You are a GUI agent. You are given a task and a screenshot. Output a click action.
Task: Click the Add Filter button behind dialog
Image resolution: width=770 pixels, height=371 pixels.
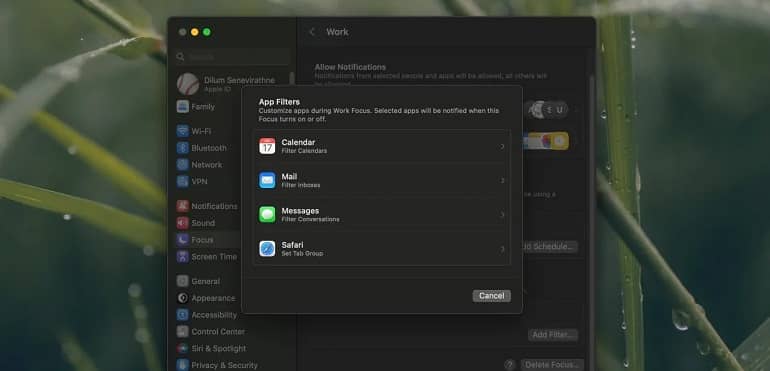553,335
